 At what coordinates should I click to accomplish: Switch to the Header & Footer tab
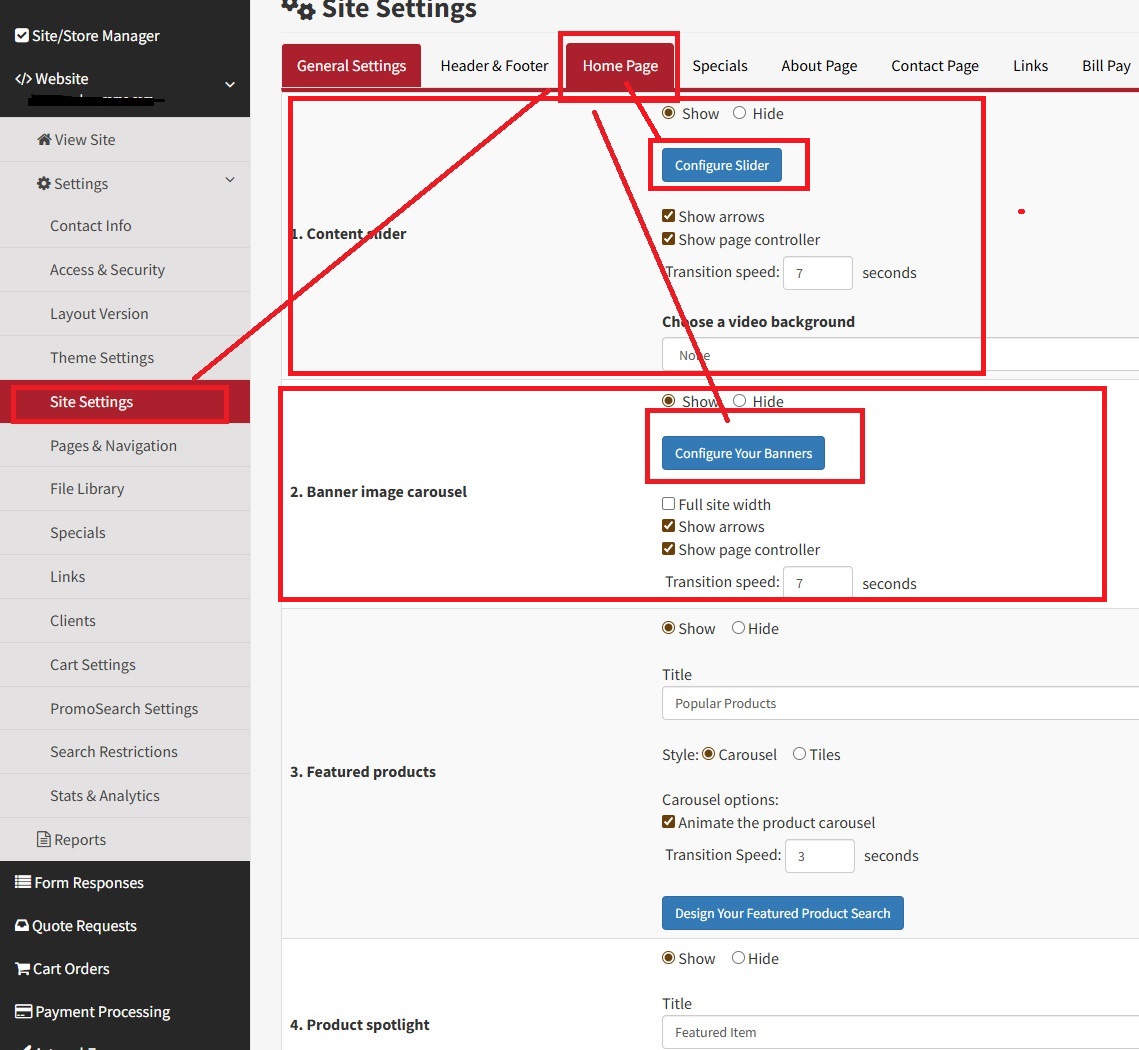(x=494, y=66)
